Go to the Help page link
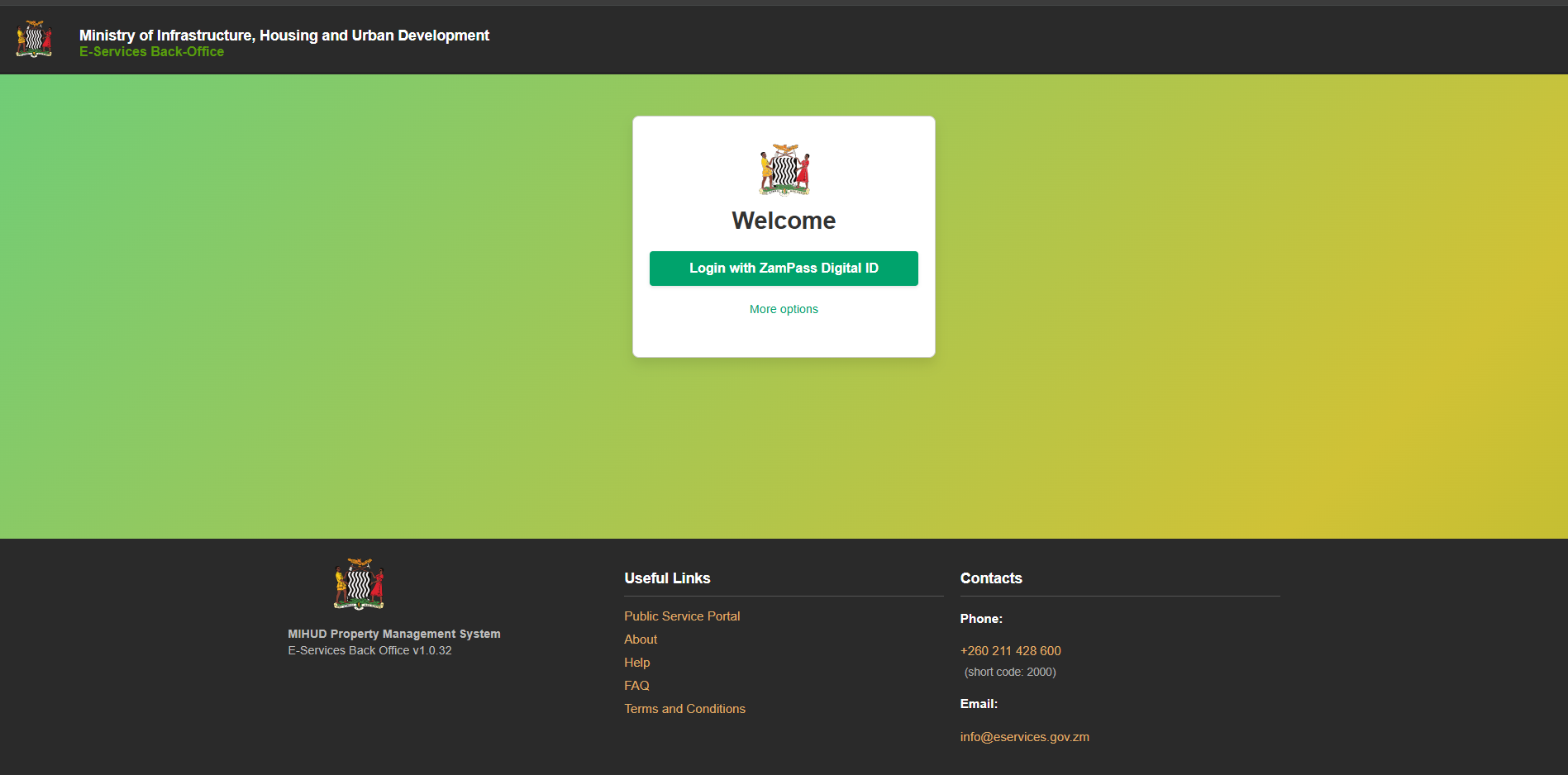 point(636,663)
